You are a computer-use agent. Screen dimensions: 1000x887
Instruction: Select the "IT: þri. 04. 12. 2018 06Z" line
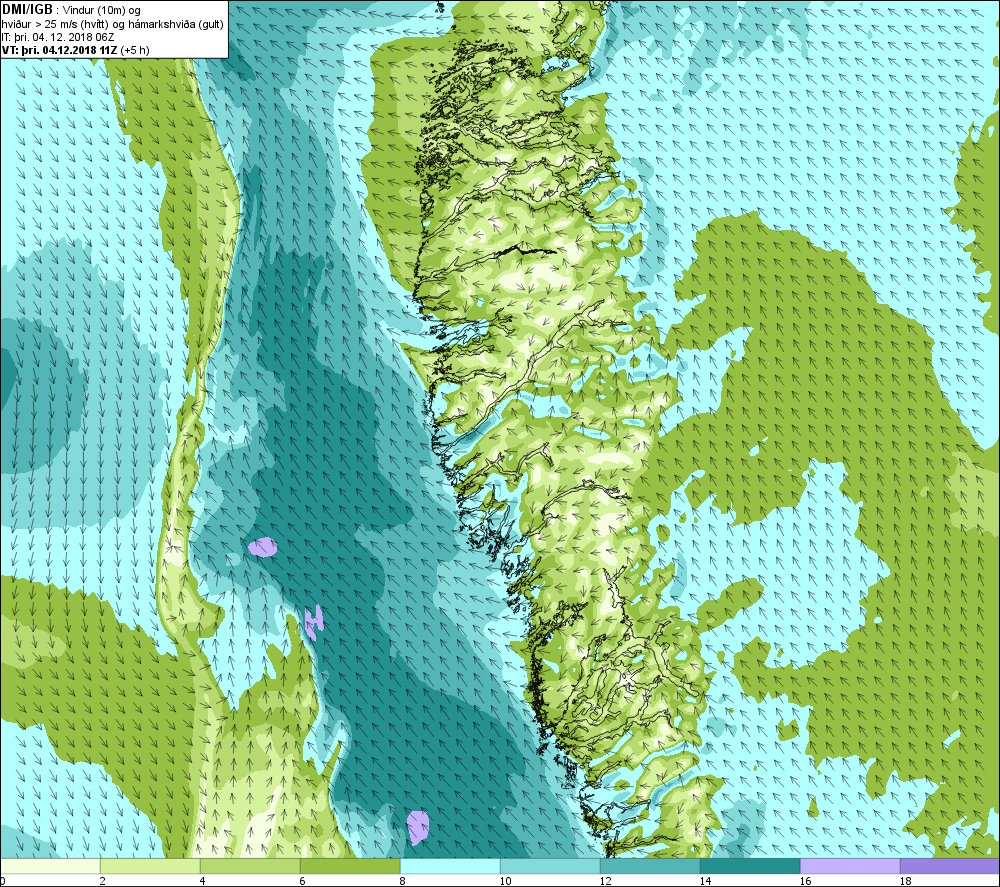coord(57,37)
